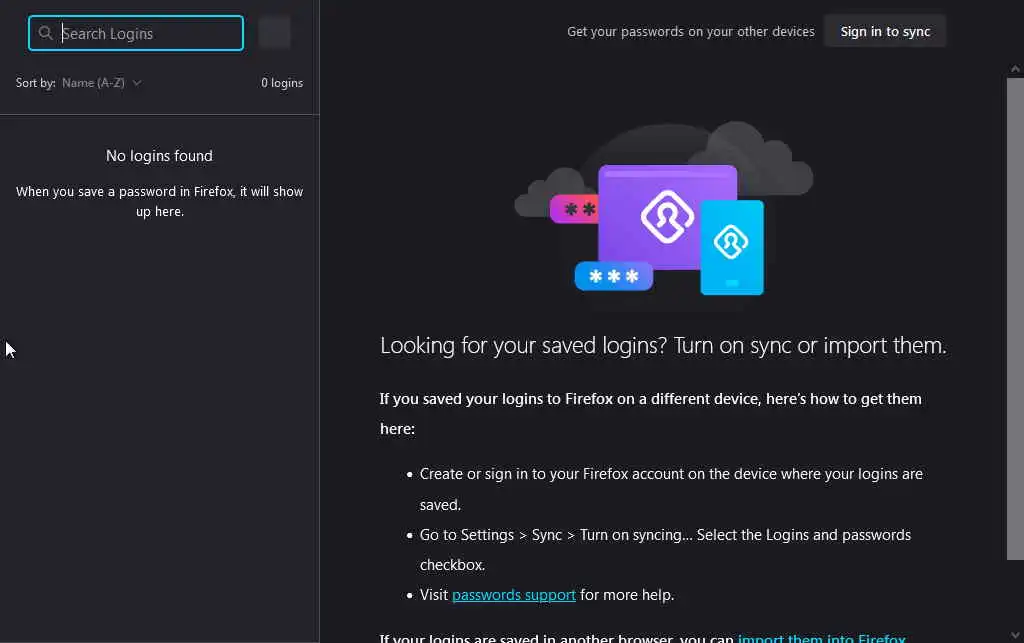The height and width of the screenshot is (643, 1024).
Task: Open the passwords support link
Action: click(x=513, y=595)
